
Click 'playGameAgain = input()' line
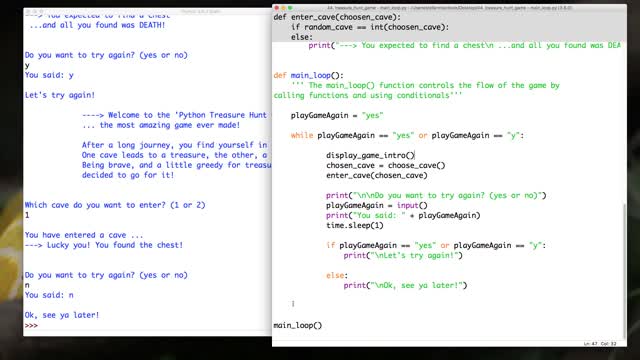point(377,205)
